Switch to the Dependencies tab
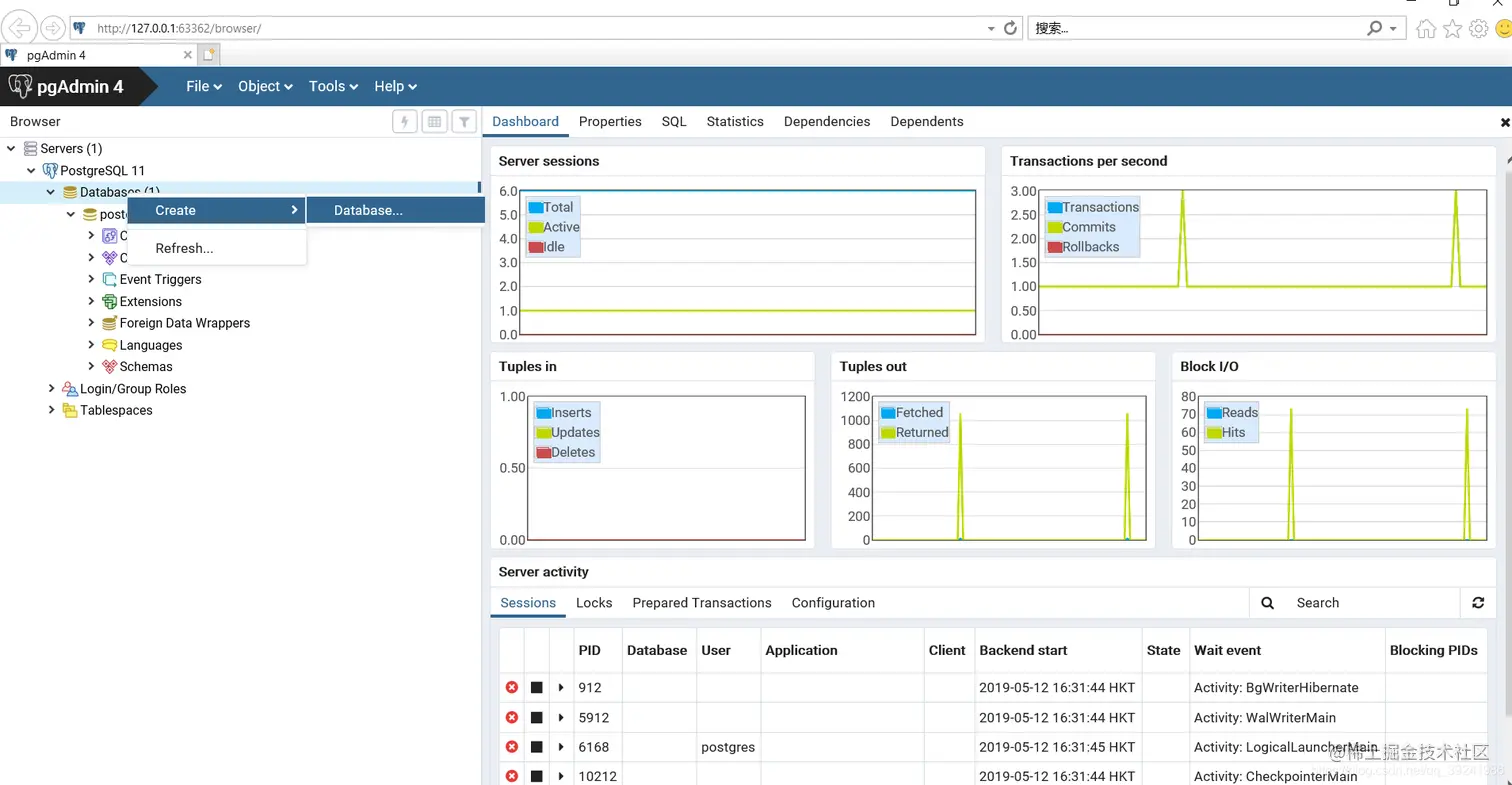Image resolution: width=1512 pixels, height=785 pixels. click(827, 122)
